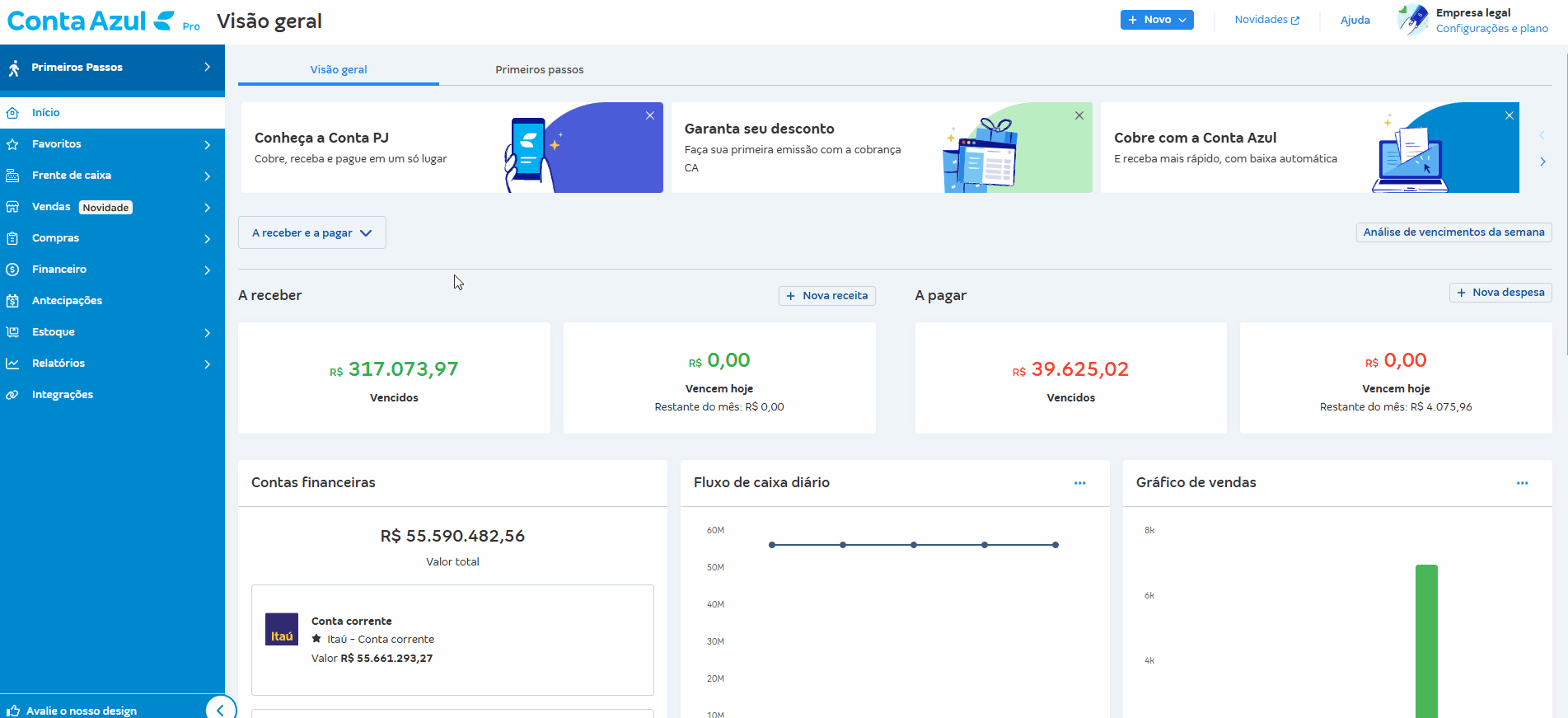Click the Nova despesa button
This screenshot has width=1568, height=718.
point(1500,293)
